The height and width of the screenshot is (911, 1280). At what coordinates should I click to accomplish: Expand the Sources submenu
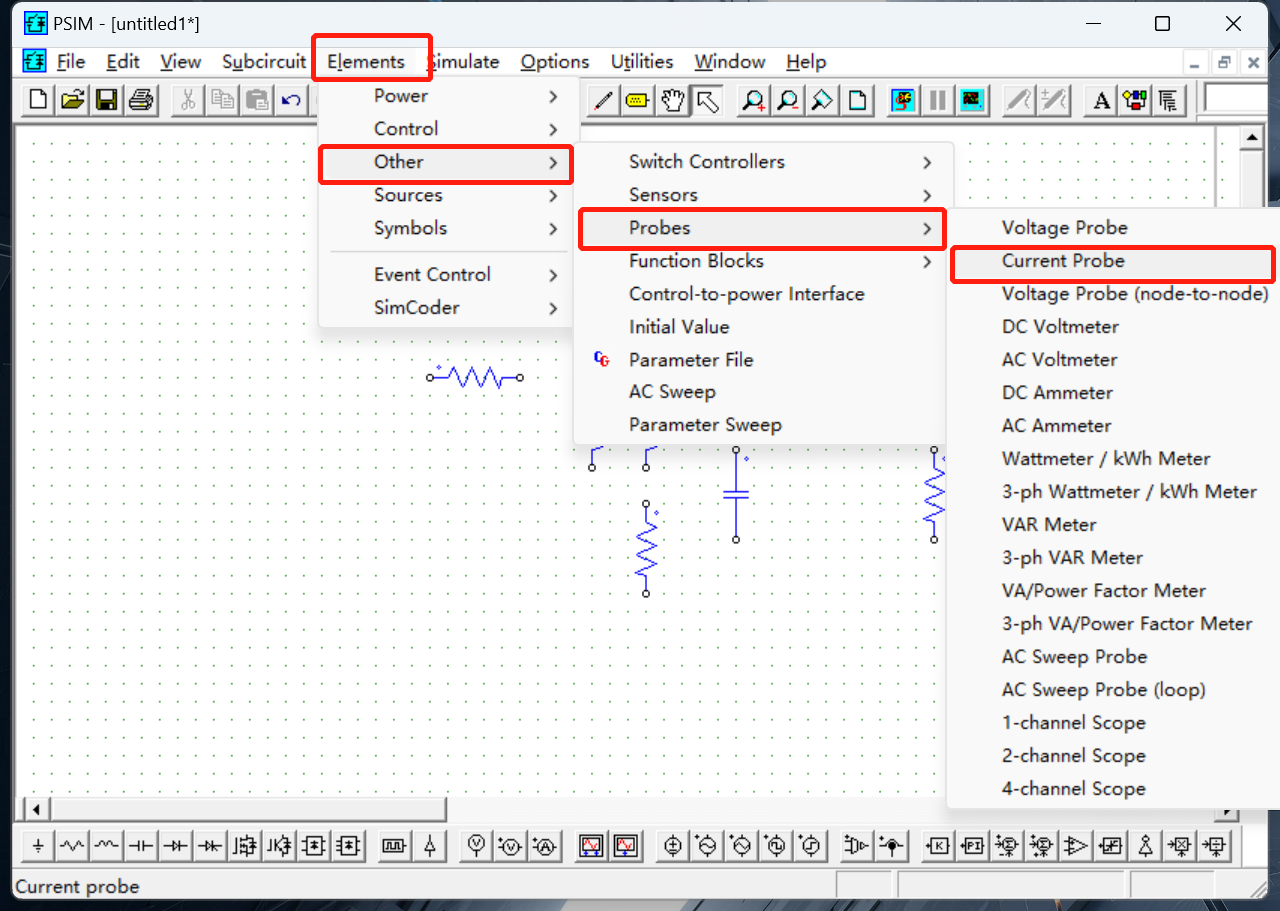pyautogui.click(x=447, y=195)
